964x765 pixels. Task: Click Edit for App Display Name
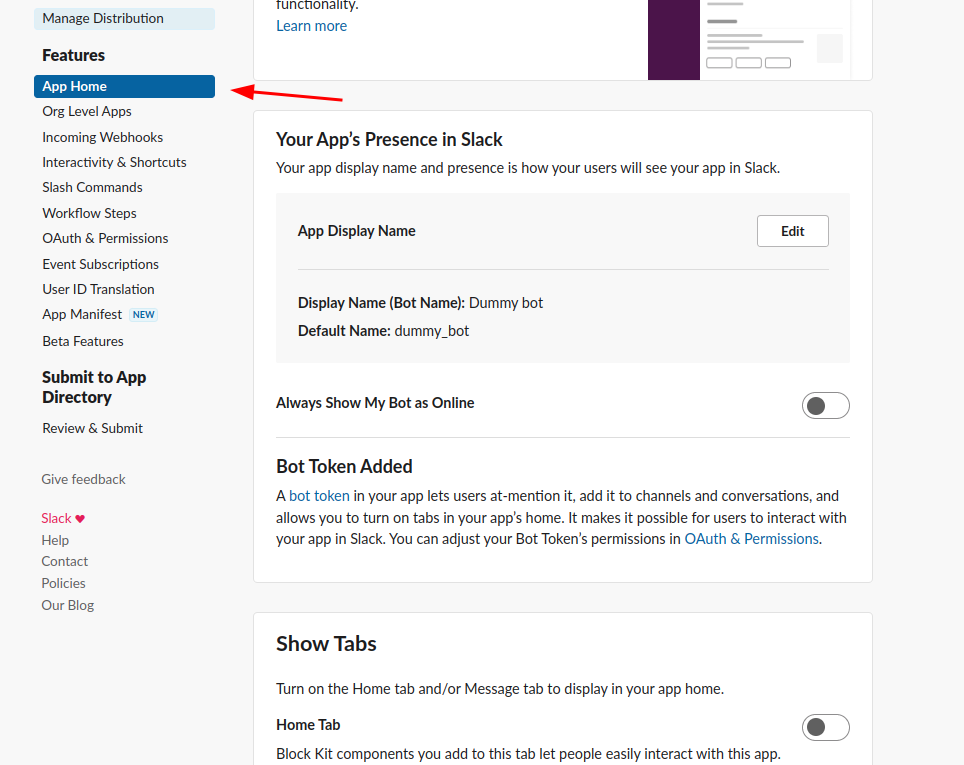point(792,231)
